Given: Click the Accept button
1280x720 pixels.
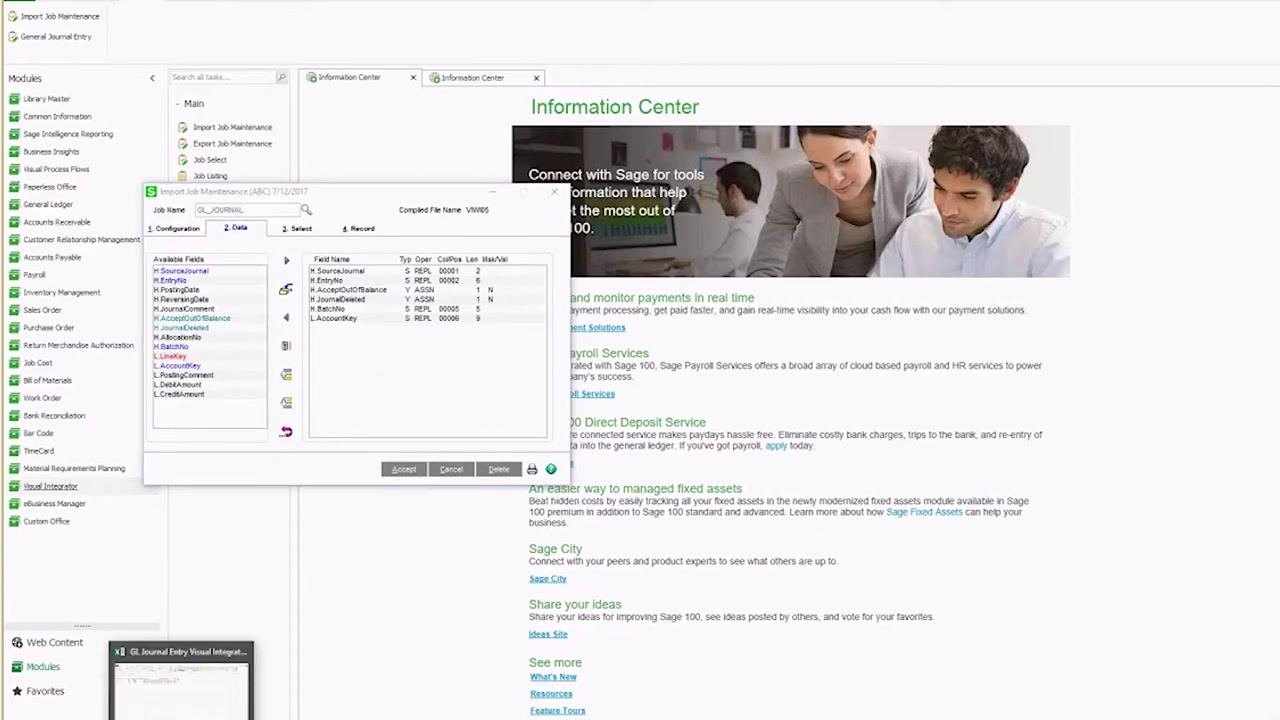Looking at the screenshot, I should (x=404, y=469).
